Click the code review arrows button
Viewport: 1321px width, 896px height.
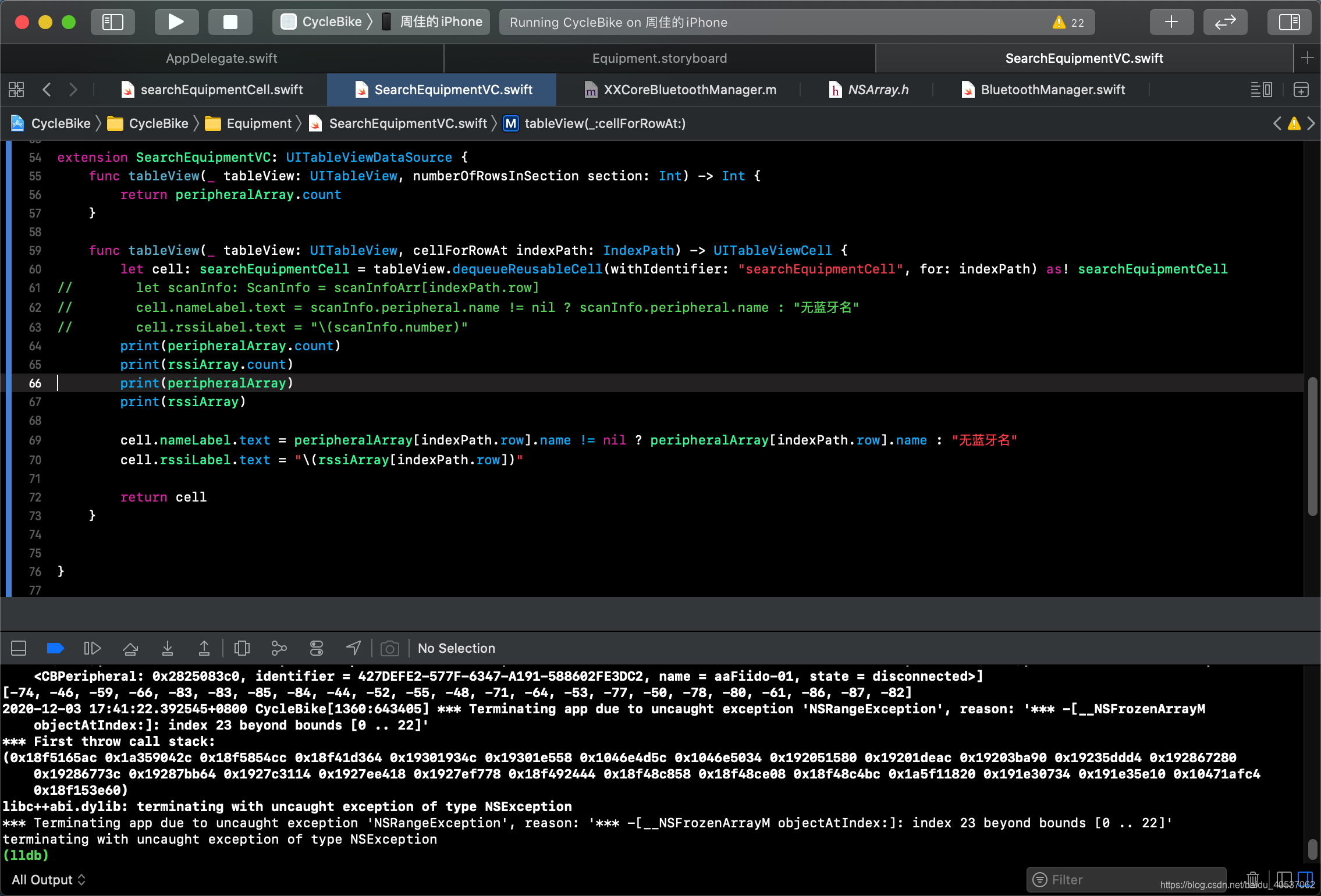(x=1226, y=22)
